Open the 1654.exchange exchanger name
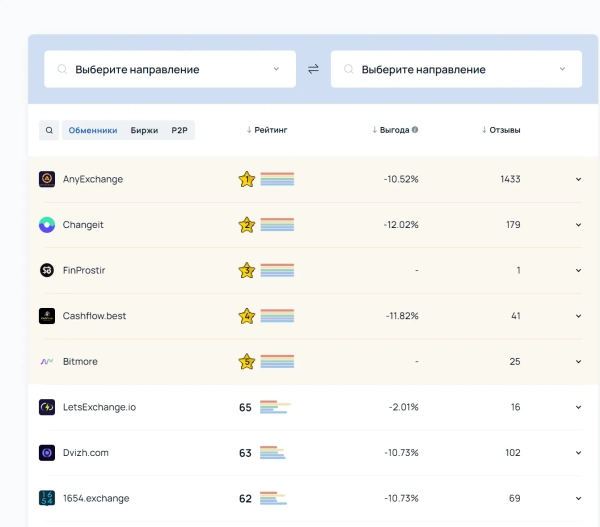 [x=96, y=498]
